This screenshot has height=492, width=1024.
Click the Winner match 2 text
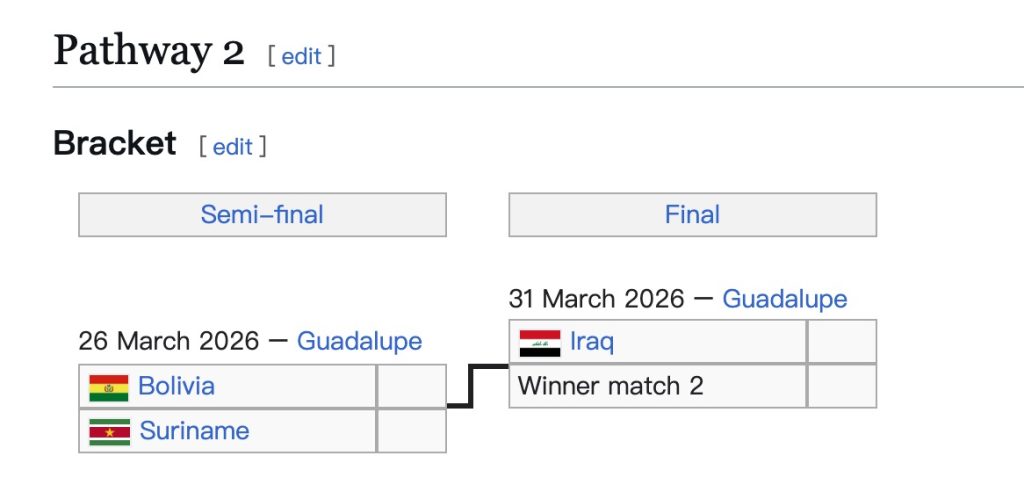(x=610, y=386)
